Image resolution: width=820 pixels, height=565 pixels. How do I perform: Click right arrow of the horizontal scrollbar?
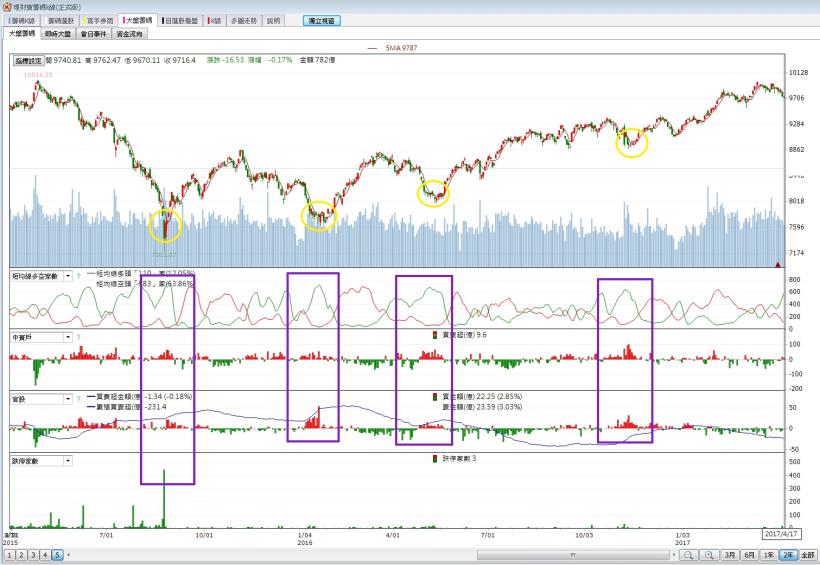(674, 555)
